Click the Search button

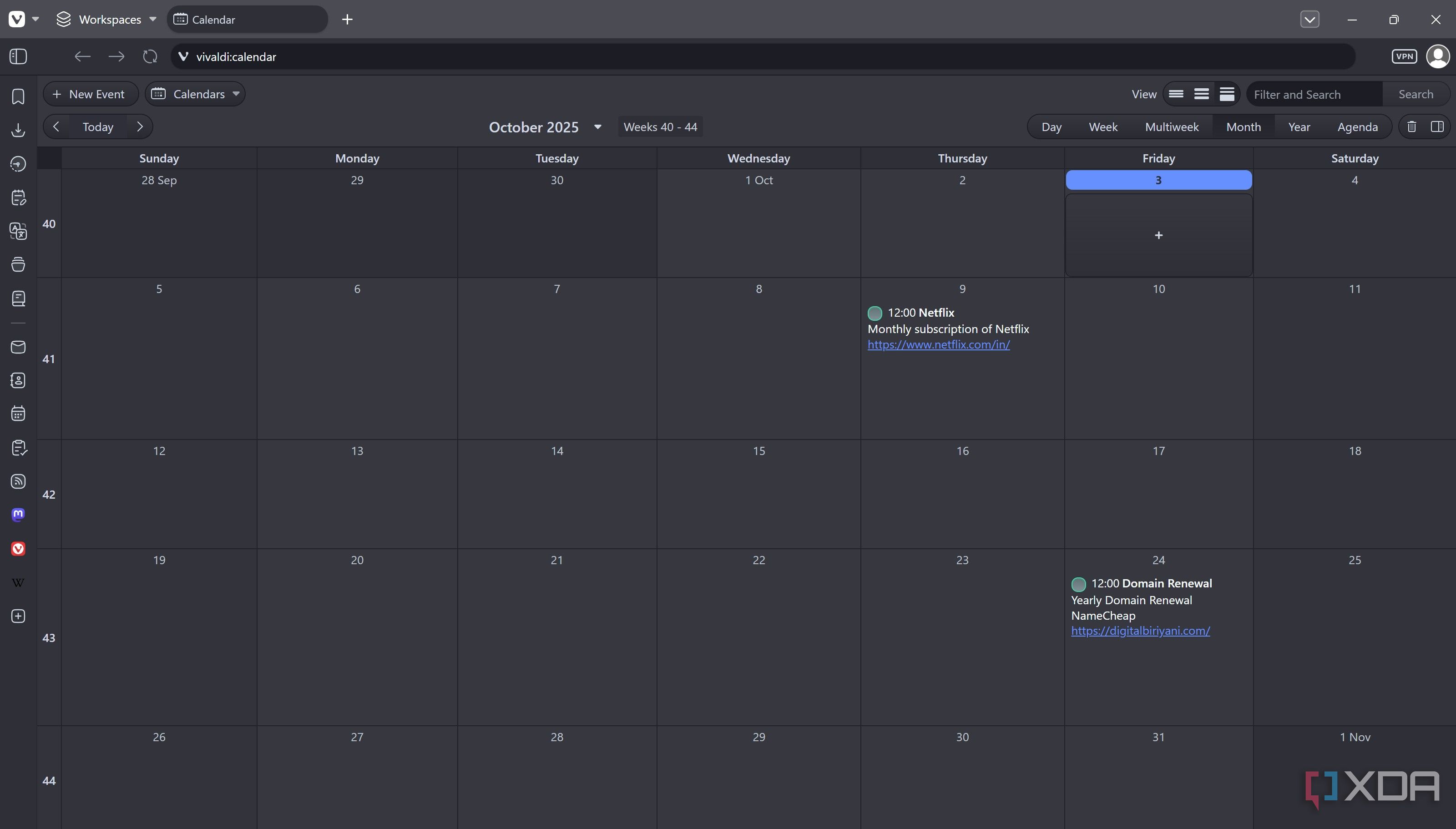pyautogui.click(x=1416, y=94)
